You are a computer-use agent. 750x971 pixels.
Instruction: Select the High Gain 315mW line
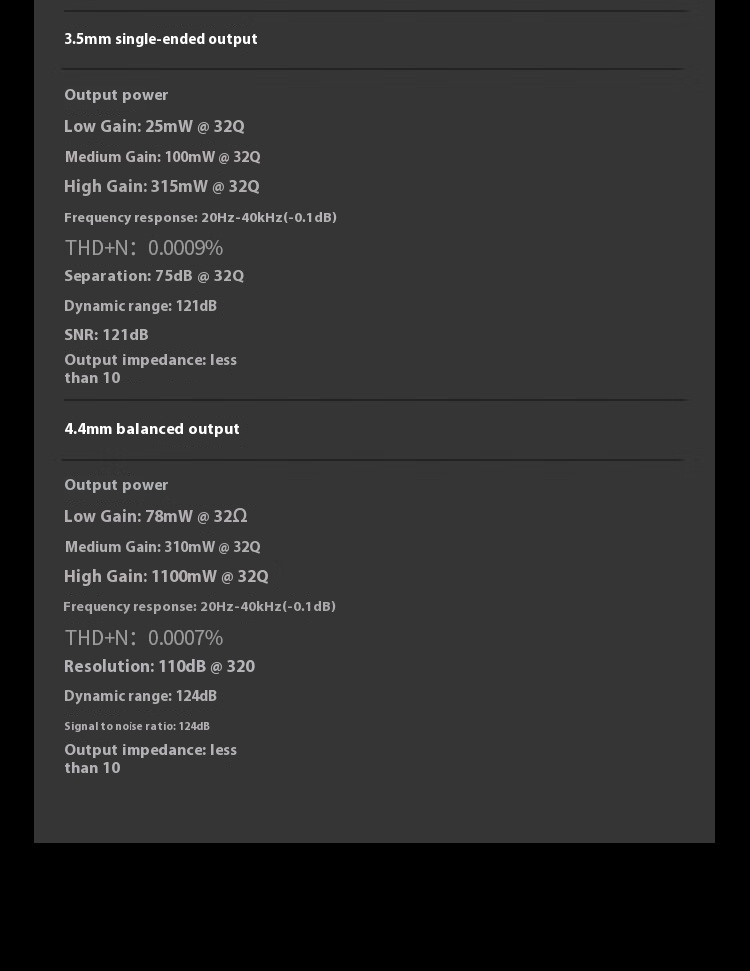161,187
